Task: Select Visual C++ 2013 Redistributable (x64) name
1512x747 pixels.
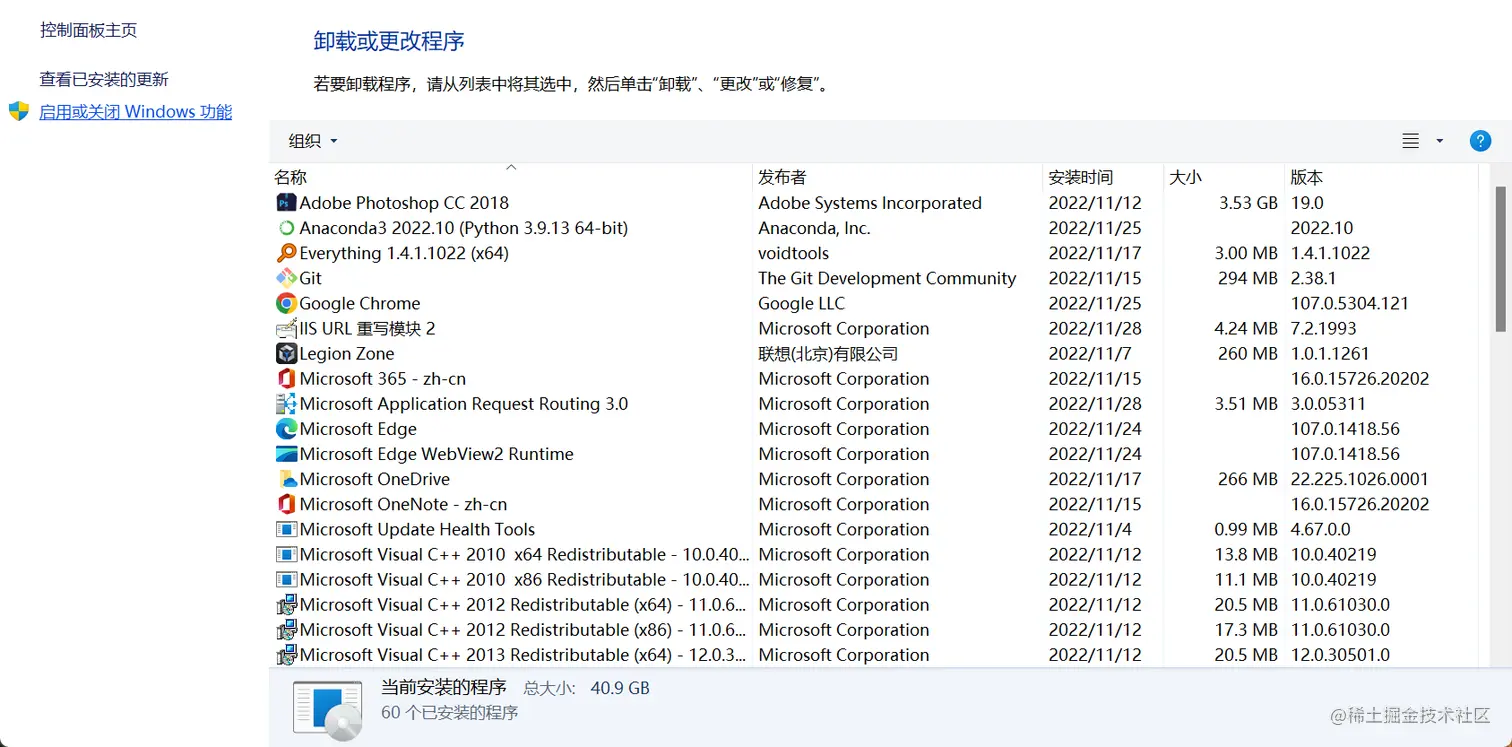Action: pos(523,655)
